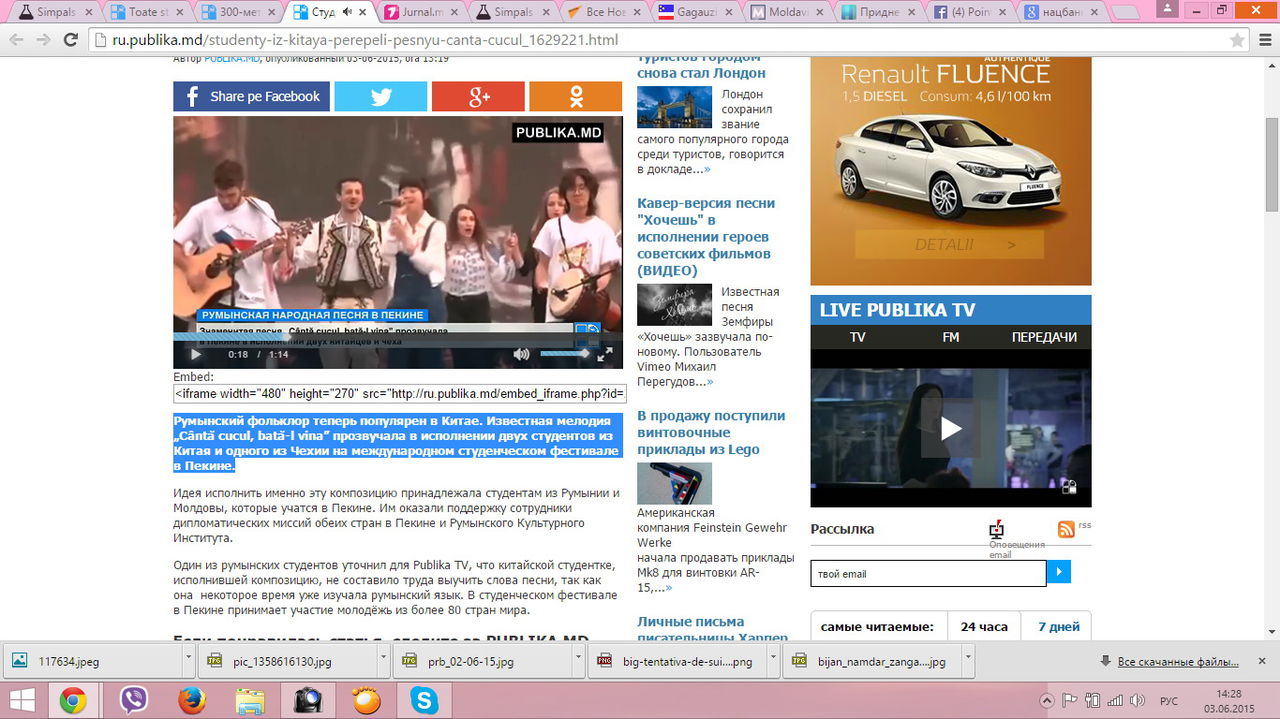
Task: Open Viber from the taskbar
Action: click(x=133, y=700)
